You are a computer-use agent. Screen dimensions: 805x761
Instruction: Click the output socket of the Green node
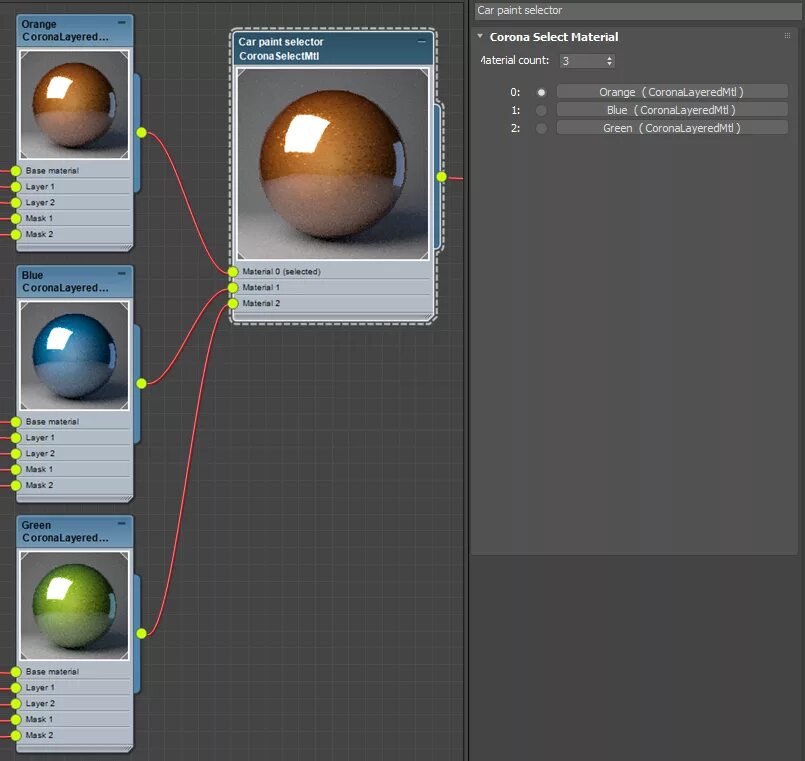coord(141,633)
